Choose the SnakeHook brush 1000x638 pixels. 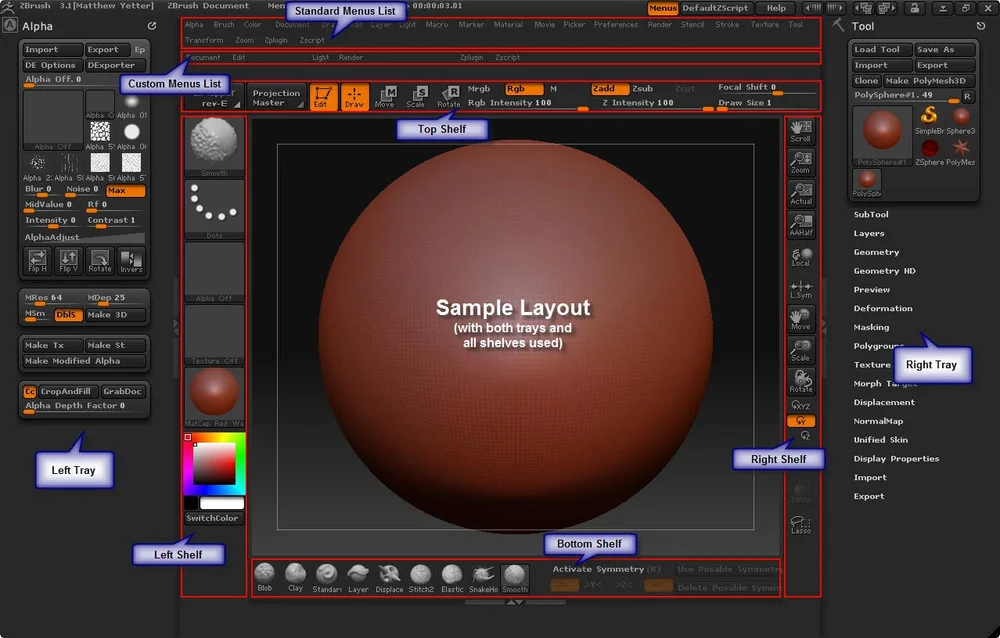[x=483, y=577]
